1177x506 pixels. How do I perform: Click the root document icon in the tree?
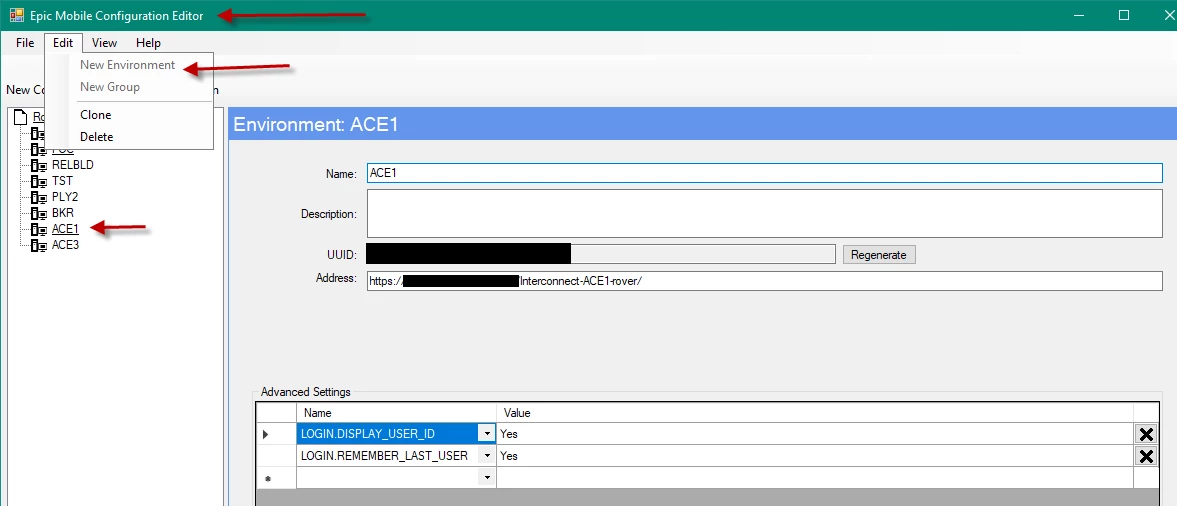(21, 117)
